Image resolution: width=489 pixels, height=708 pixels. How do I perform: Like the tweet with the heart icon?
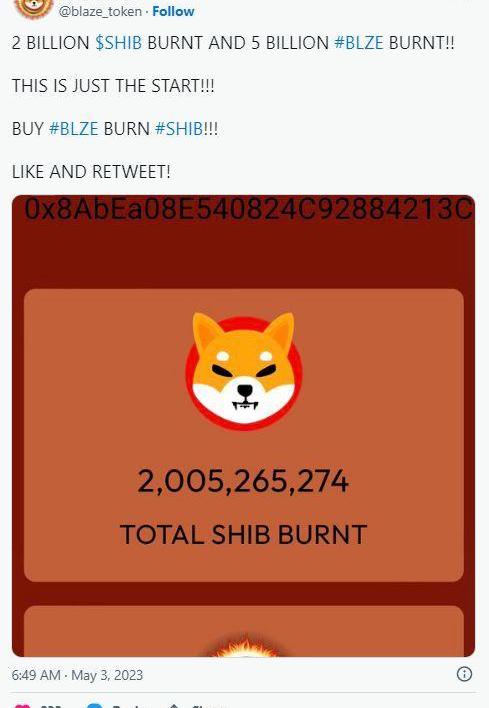[22, 705]
